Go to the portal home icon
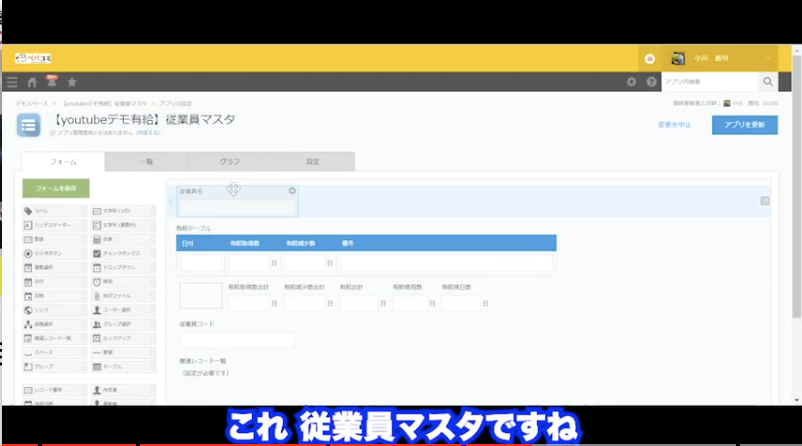Viewport: 802px width, 446px height. point(32,82)
